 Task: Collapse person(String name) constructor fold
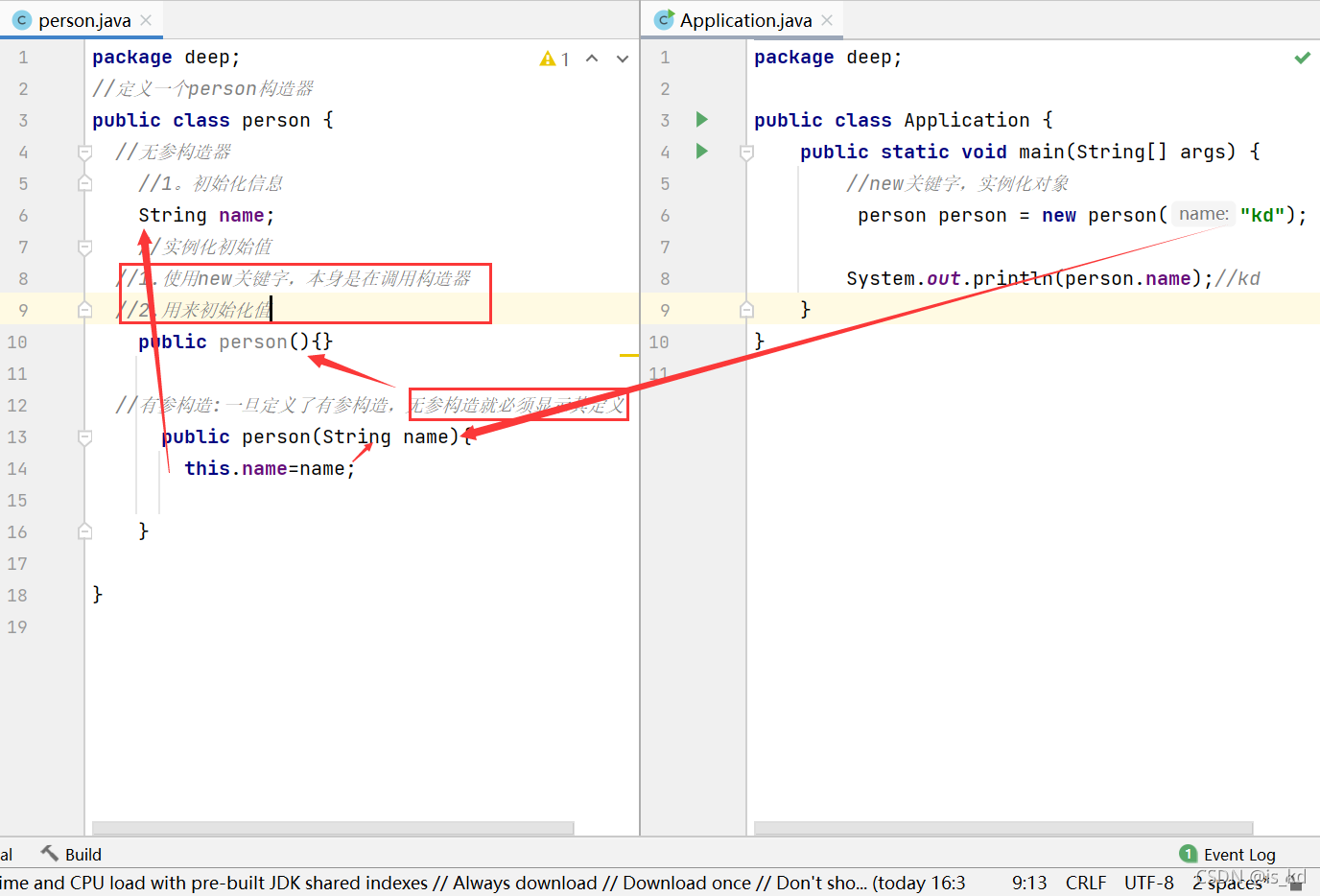[84, 436]
